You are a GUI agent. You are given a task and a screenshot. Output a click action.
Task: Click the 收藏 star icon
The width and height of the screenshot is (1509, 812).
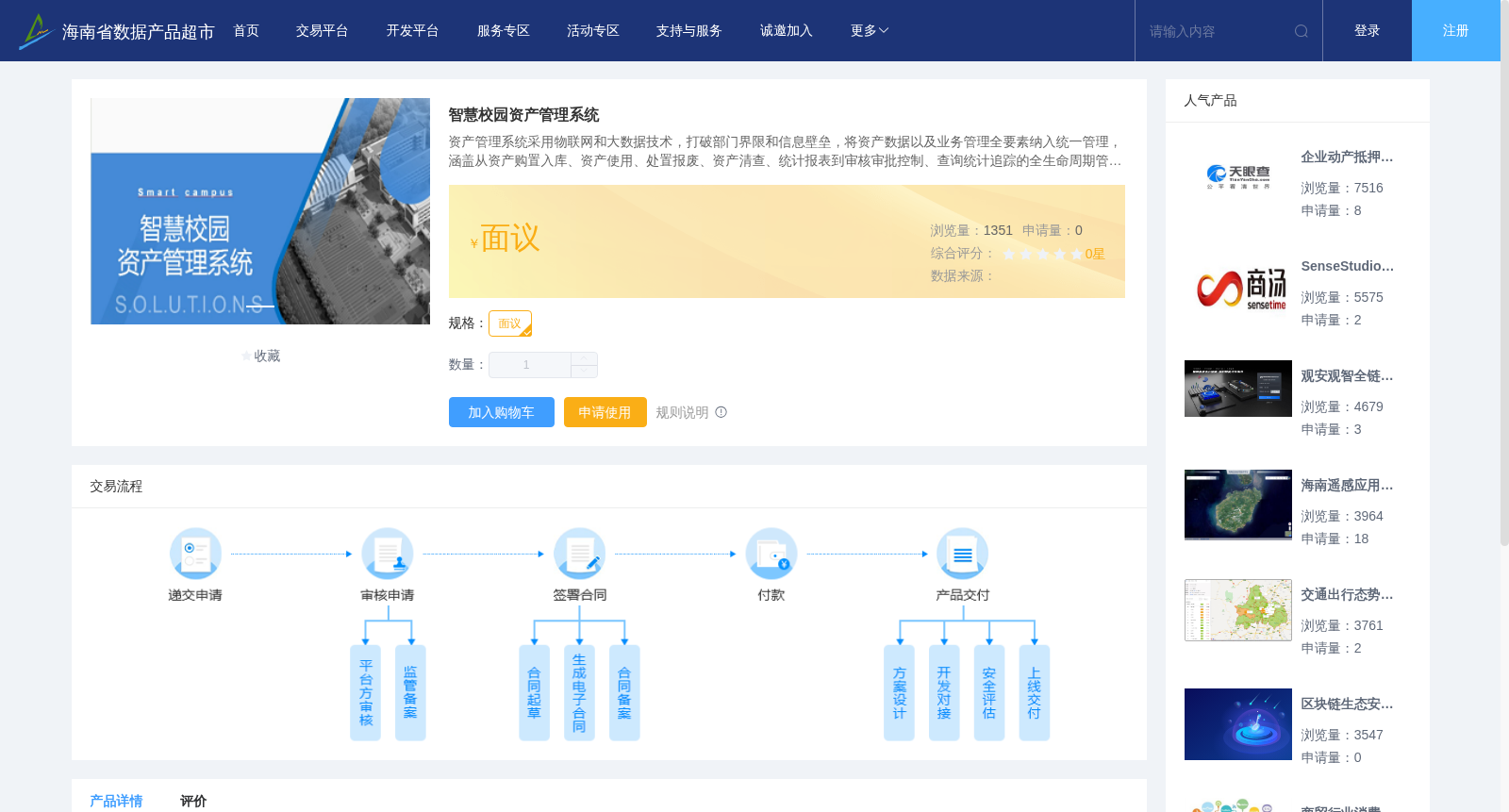(247, 356)
